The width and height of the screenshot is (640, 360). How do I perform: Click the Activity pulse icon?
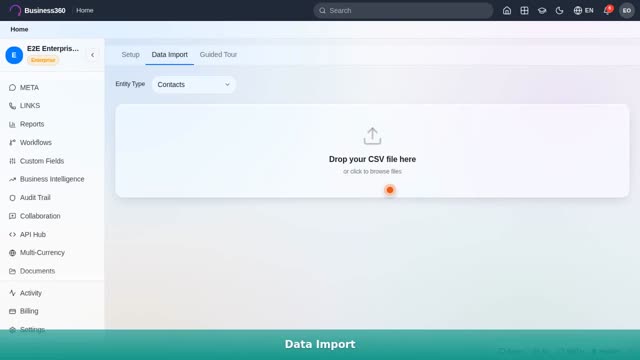coord(12,293)
